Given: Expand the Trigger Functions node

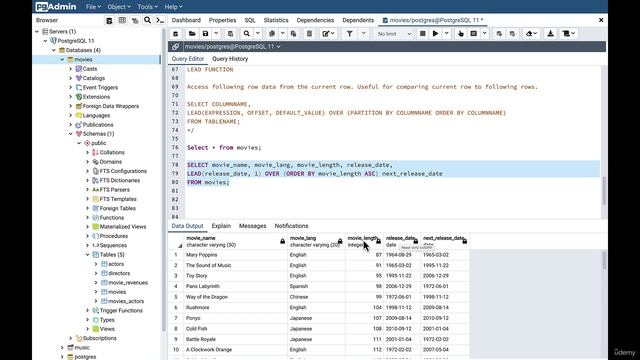Looking at the screenshot, I should [87, 311].
